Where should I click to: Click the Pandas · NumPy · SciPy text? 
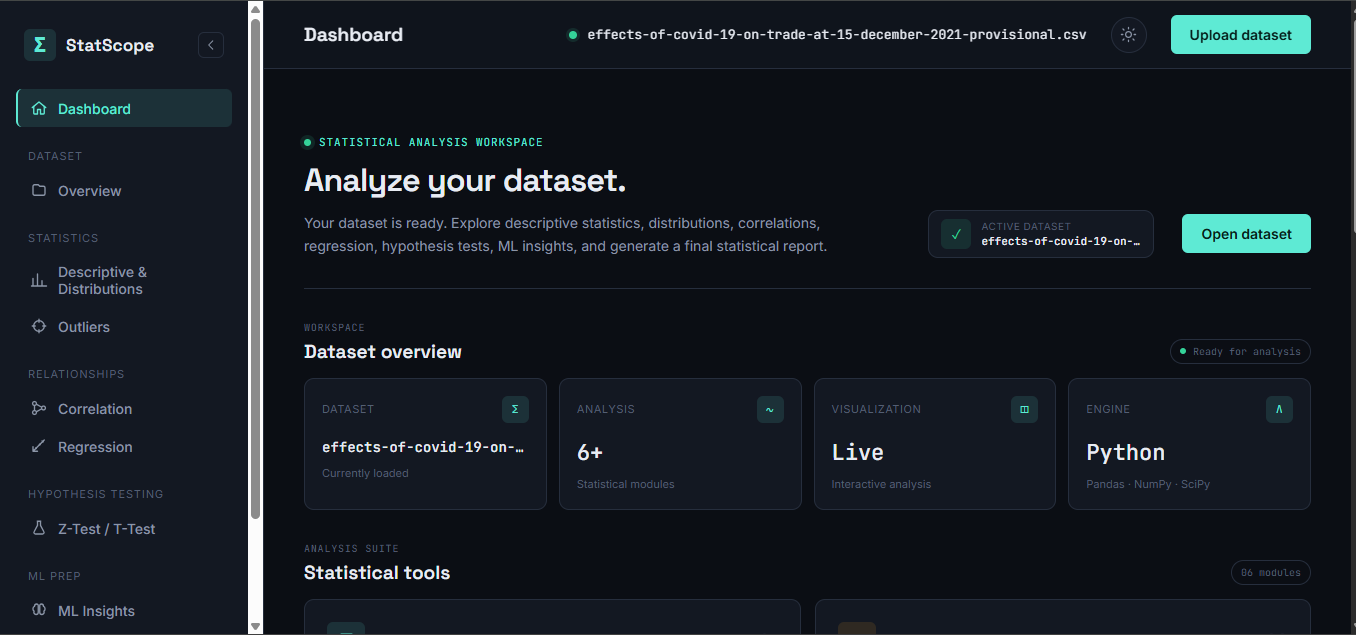pos(1148,484)
